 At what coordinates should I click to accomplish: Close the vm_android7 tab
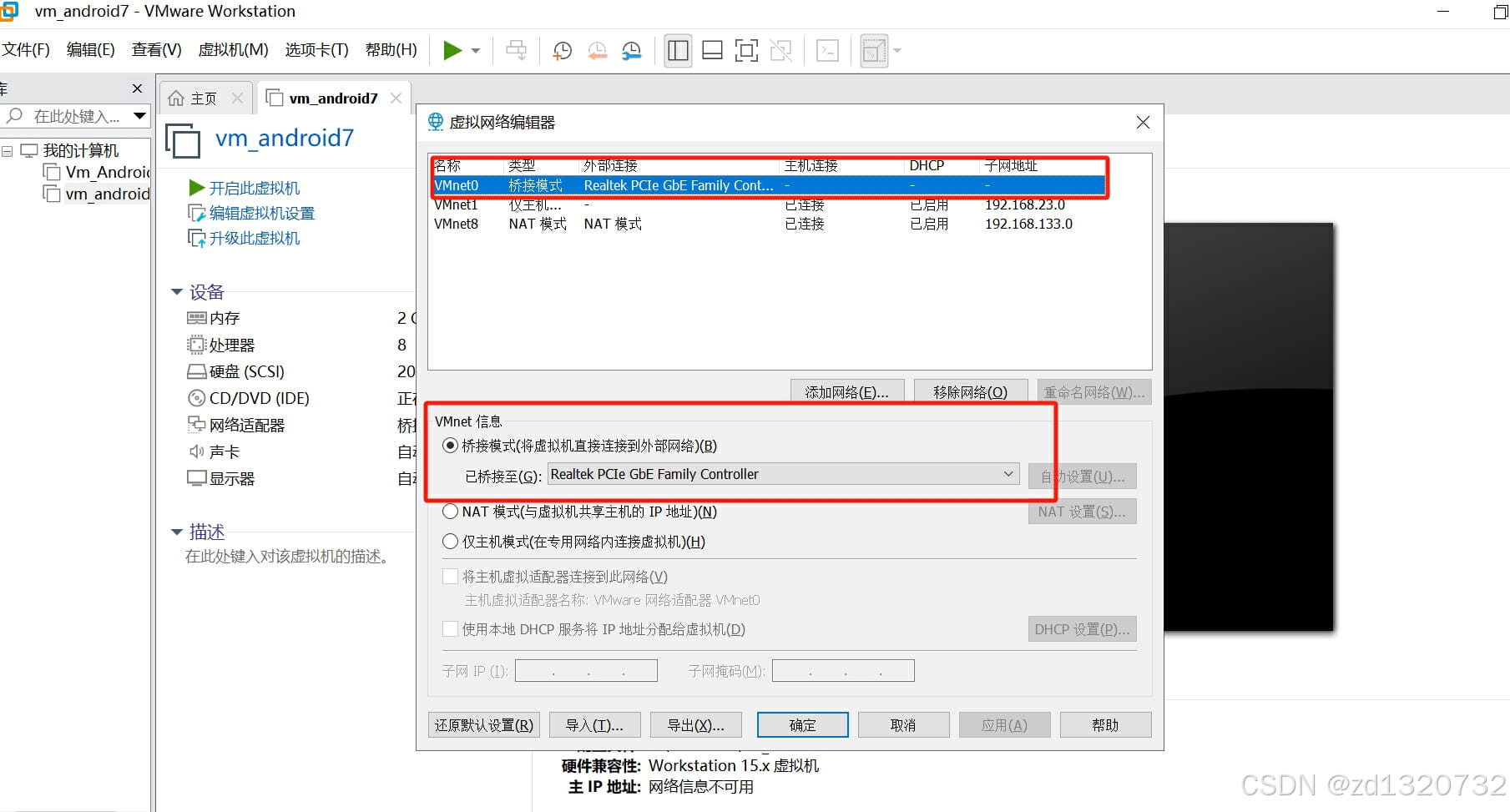click(396, 98)
